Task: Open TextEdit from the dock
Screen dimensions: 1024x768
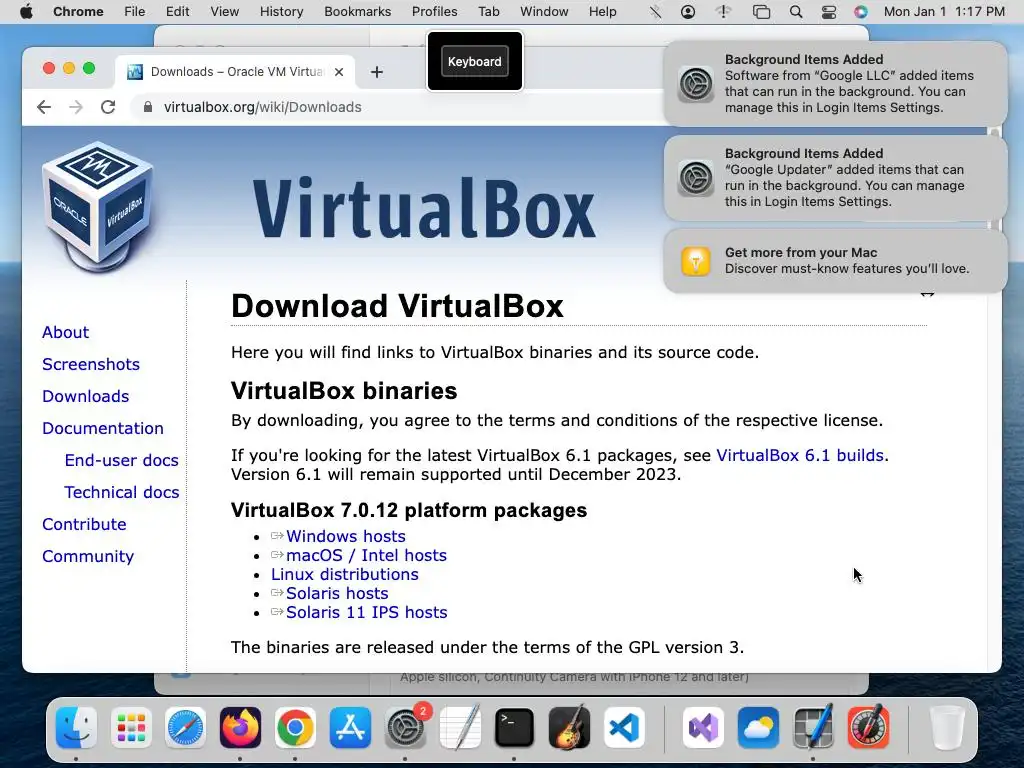Action: 460,728
